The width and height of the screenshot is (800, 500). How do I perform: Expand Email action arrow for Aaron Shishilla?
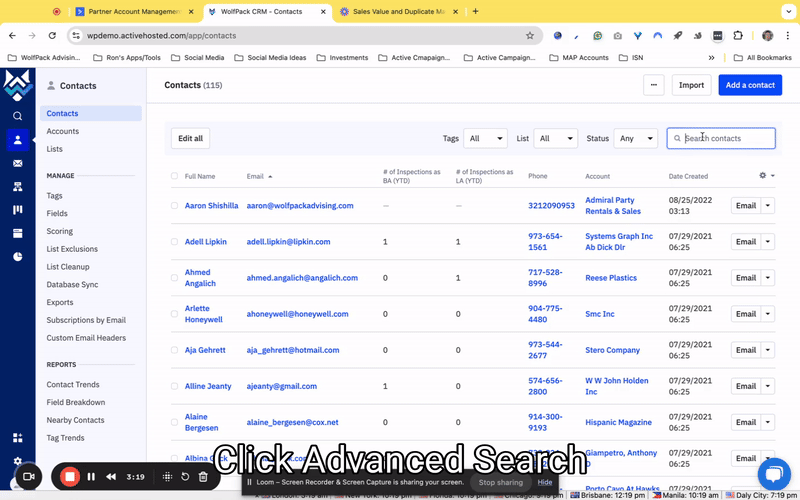coord(768,206)
